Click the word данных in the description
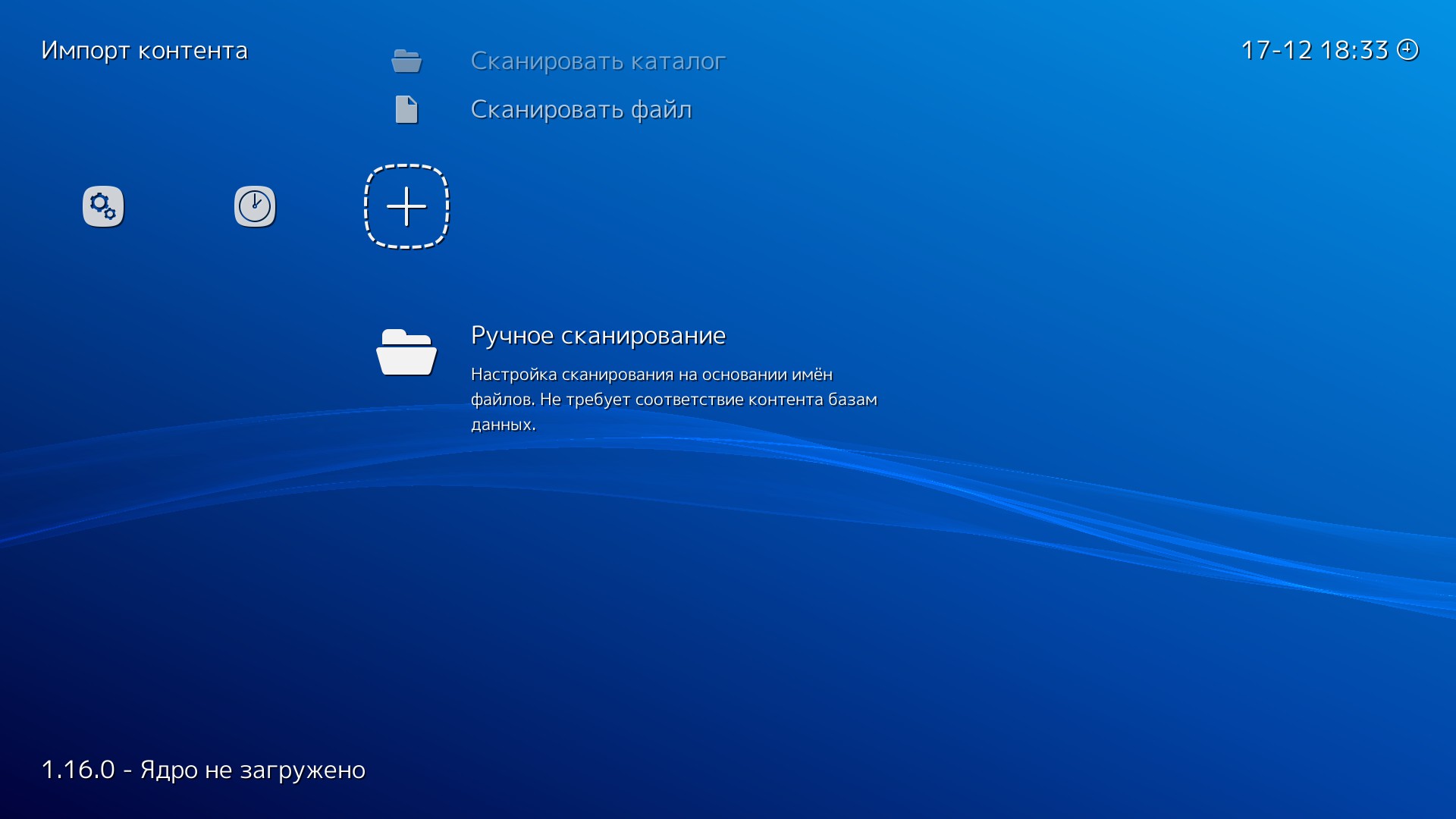Screen dimensions: 1456x819 coord(502,425)
